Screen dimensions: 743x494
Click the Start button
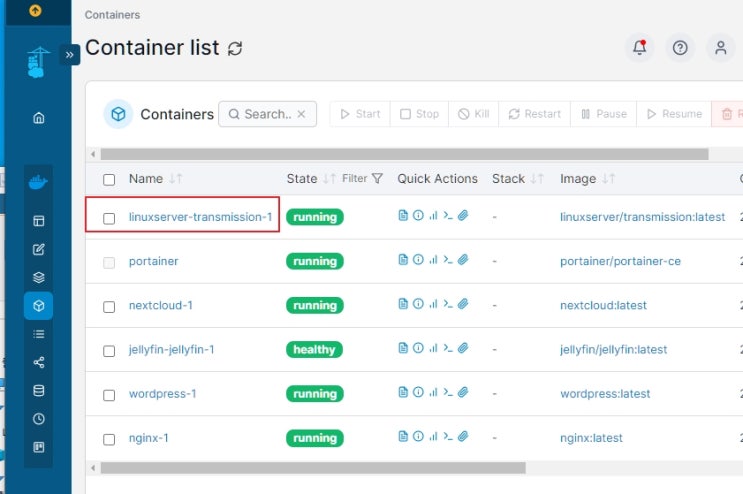point(360,114)
